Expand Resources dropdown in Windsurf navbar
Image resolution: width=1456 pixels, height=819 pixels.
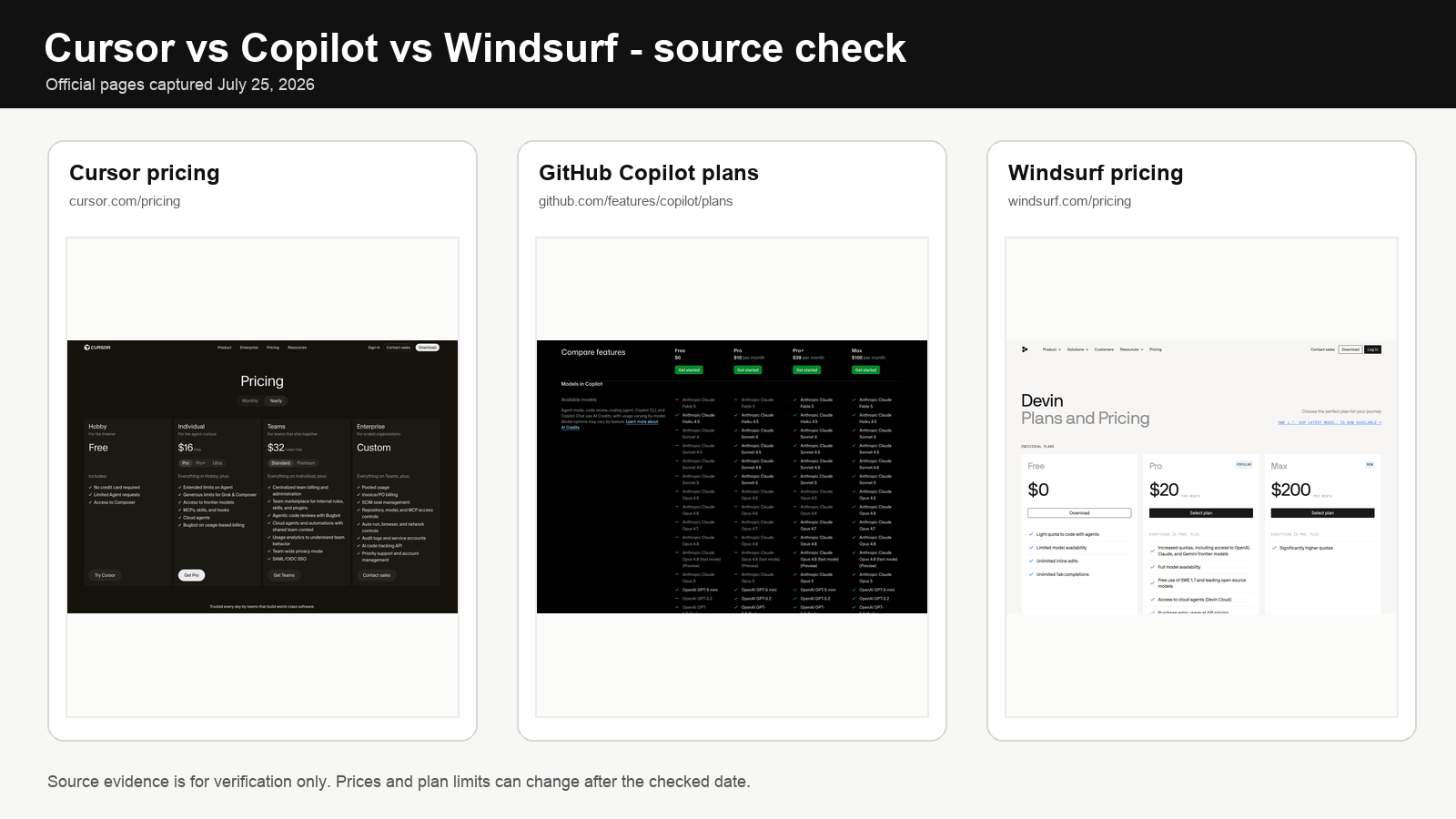pyautogui.click(x=1131, y=349)
